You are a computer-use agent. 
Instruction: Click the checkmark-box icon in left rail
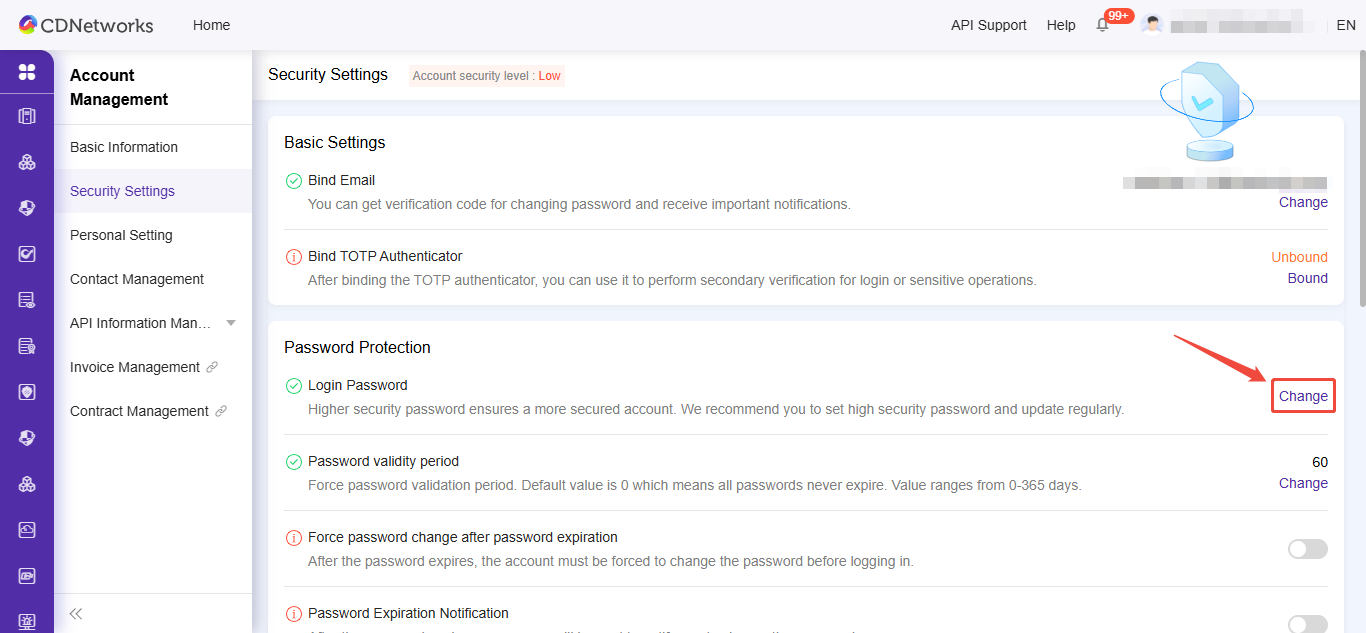click(x=27, y=254)
